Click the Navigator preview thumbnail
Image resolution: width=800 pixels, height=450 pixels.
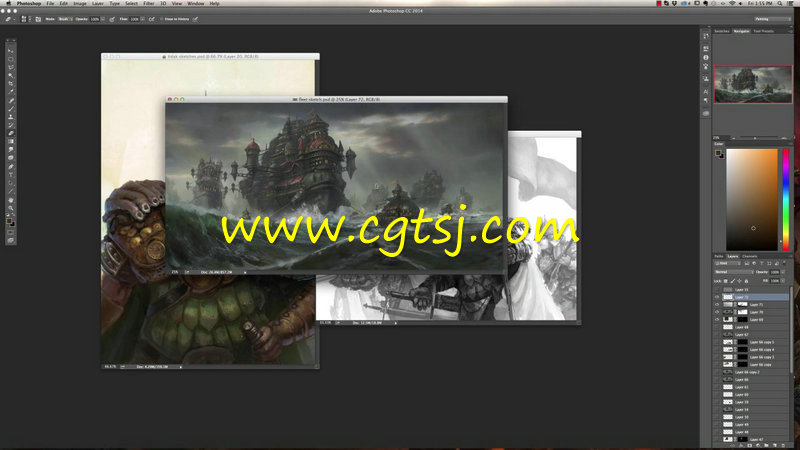(x=753, y=84)
